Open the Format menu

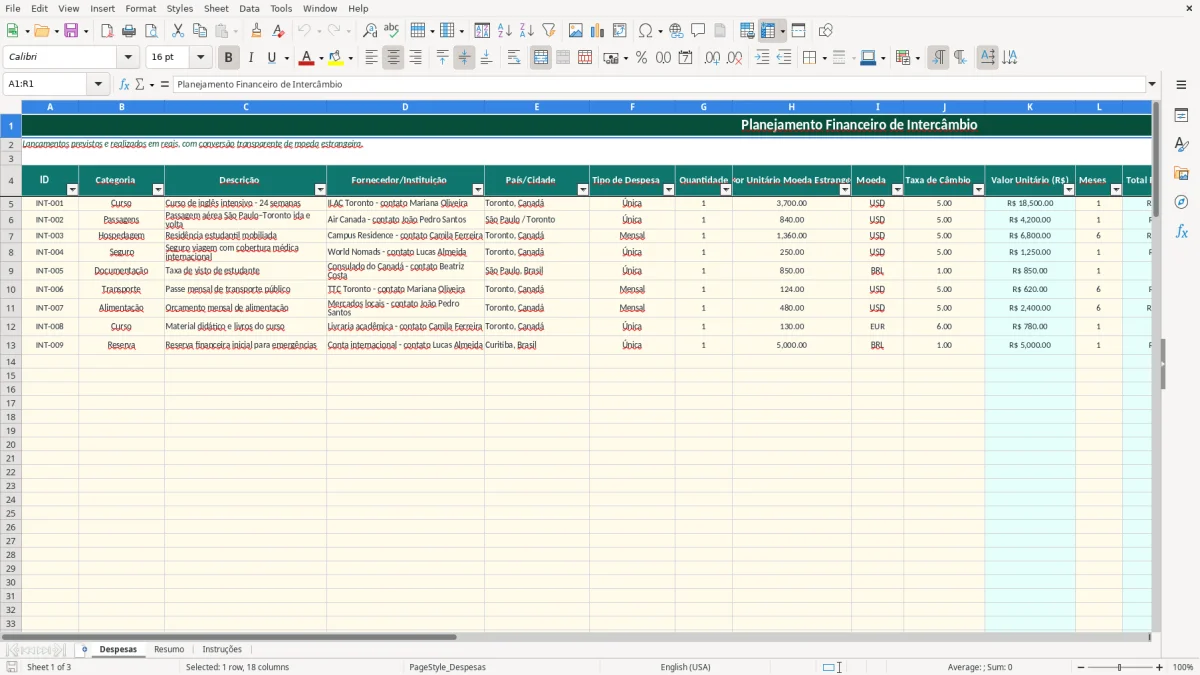(x=140, y=8)
